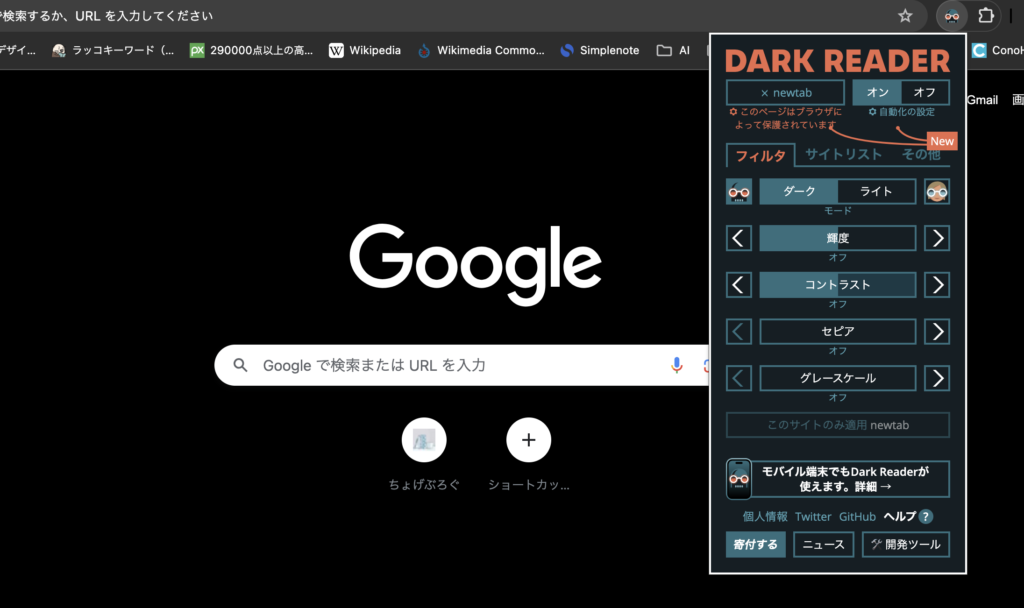
Task: Click the light-mode character icon beside ライト
Action: pyautogui.click(x=936, y=191)
